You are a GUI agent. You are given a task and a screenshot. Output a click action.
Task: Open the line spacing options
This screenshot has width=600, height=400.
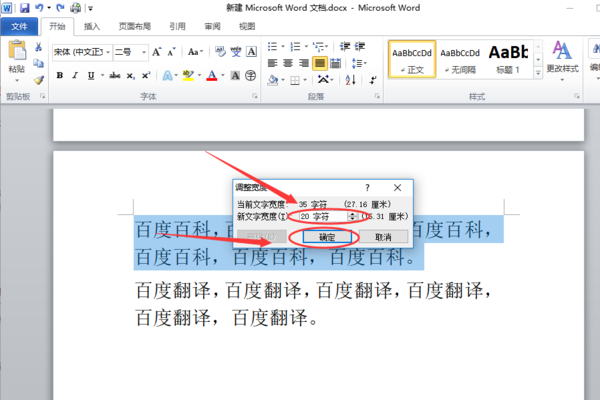(359, 63)
